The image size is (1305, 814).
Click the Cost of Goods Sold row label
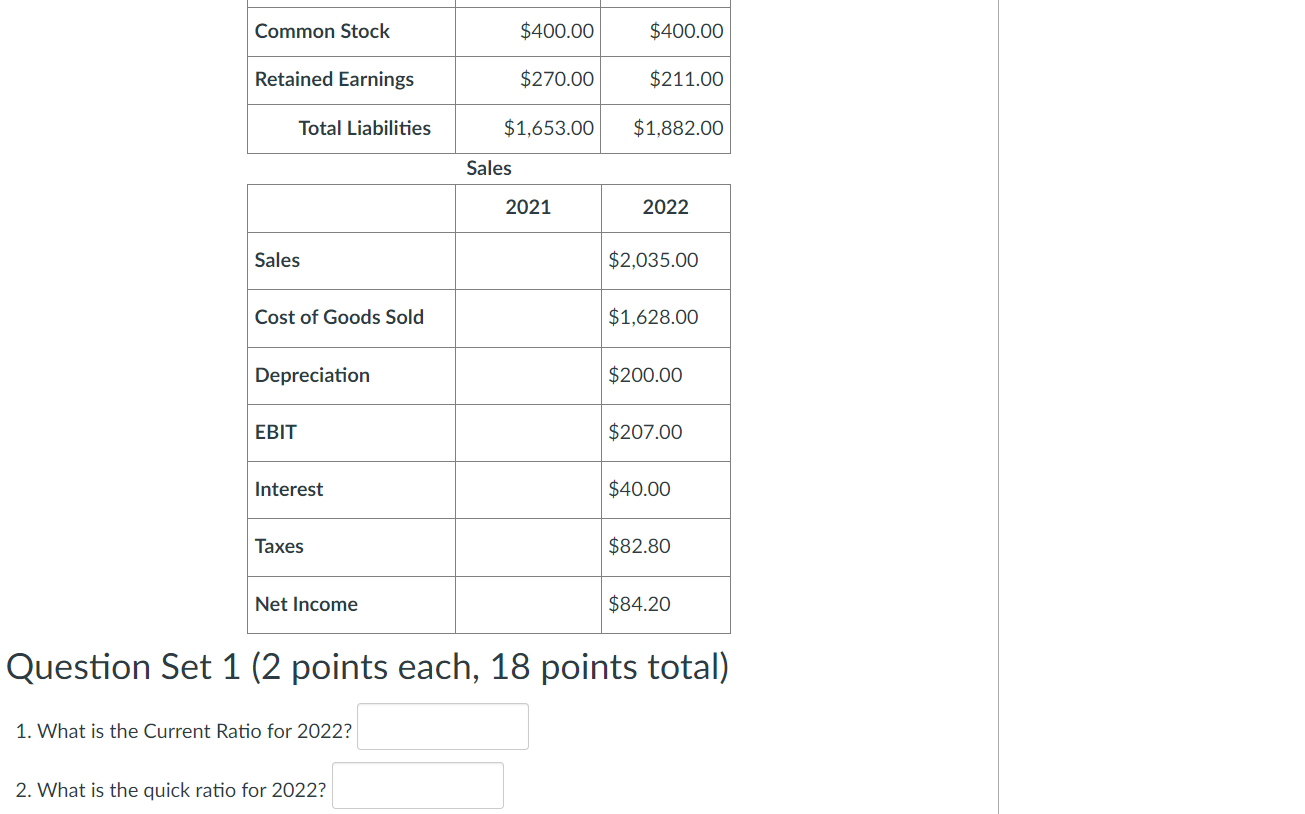coord(339,317)
